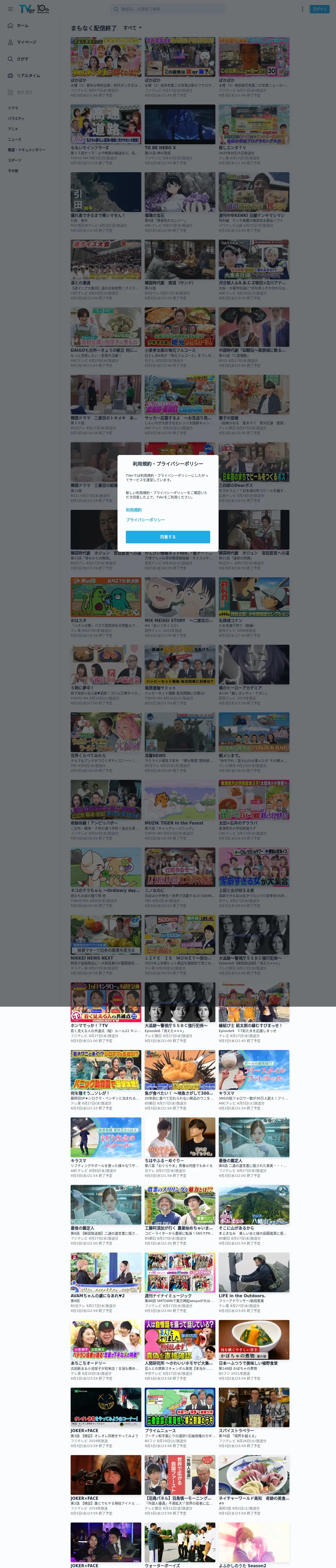Open the three-dot more options menu

(x=302, y=9)
